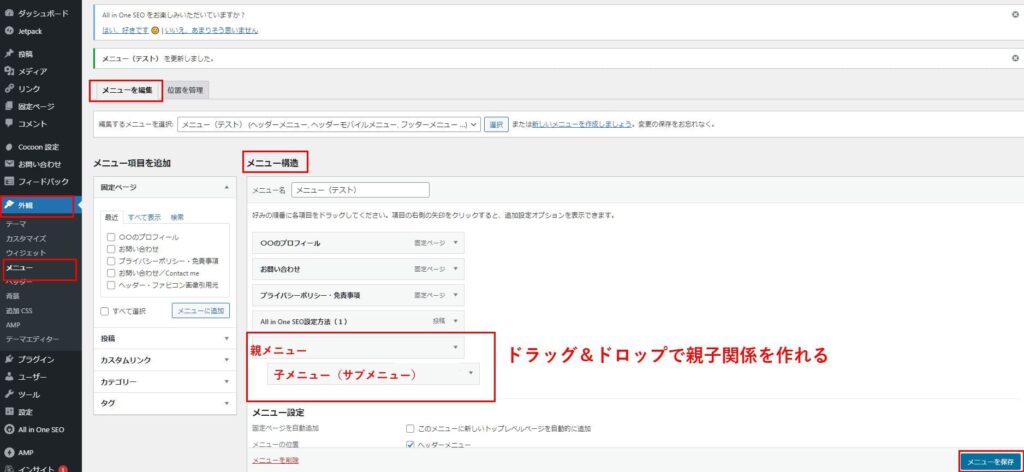Click the 固定ページ icon in the sidebar
This screenshot has width=1024, height=472.
(9, 106)
